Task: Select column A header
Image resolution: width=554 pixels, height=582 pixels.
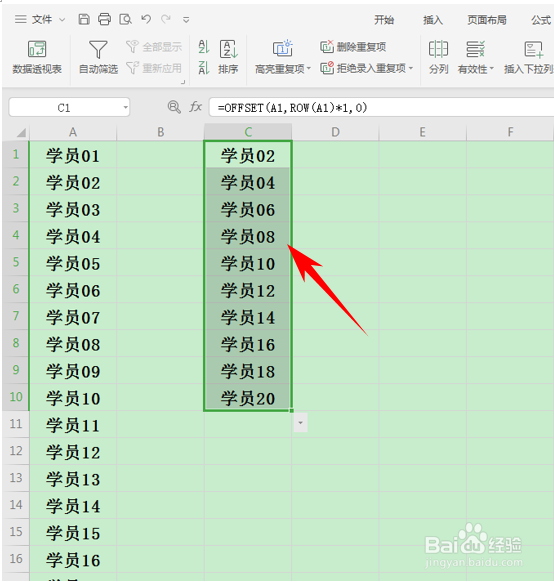Action: point(73,132)
